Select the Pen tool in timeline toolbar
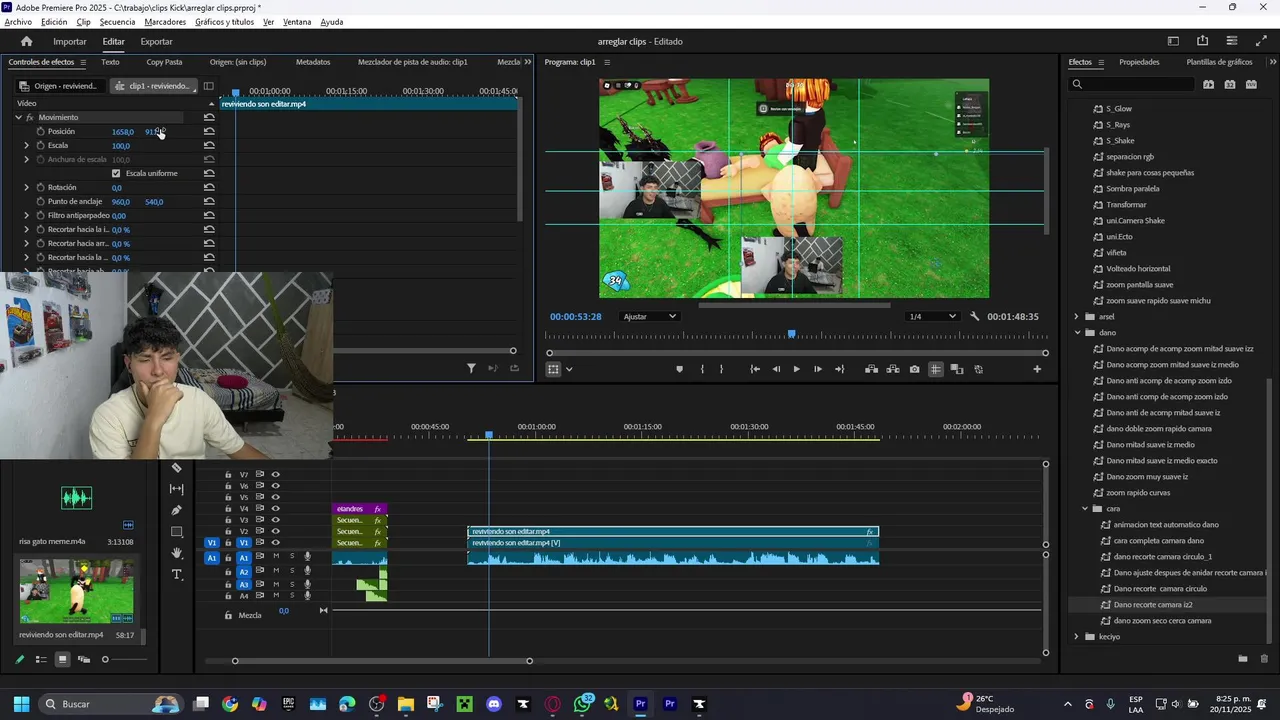This screenshot has height=720, width=1280. coord(177,510)
